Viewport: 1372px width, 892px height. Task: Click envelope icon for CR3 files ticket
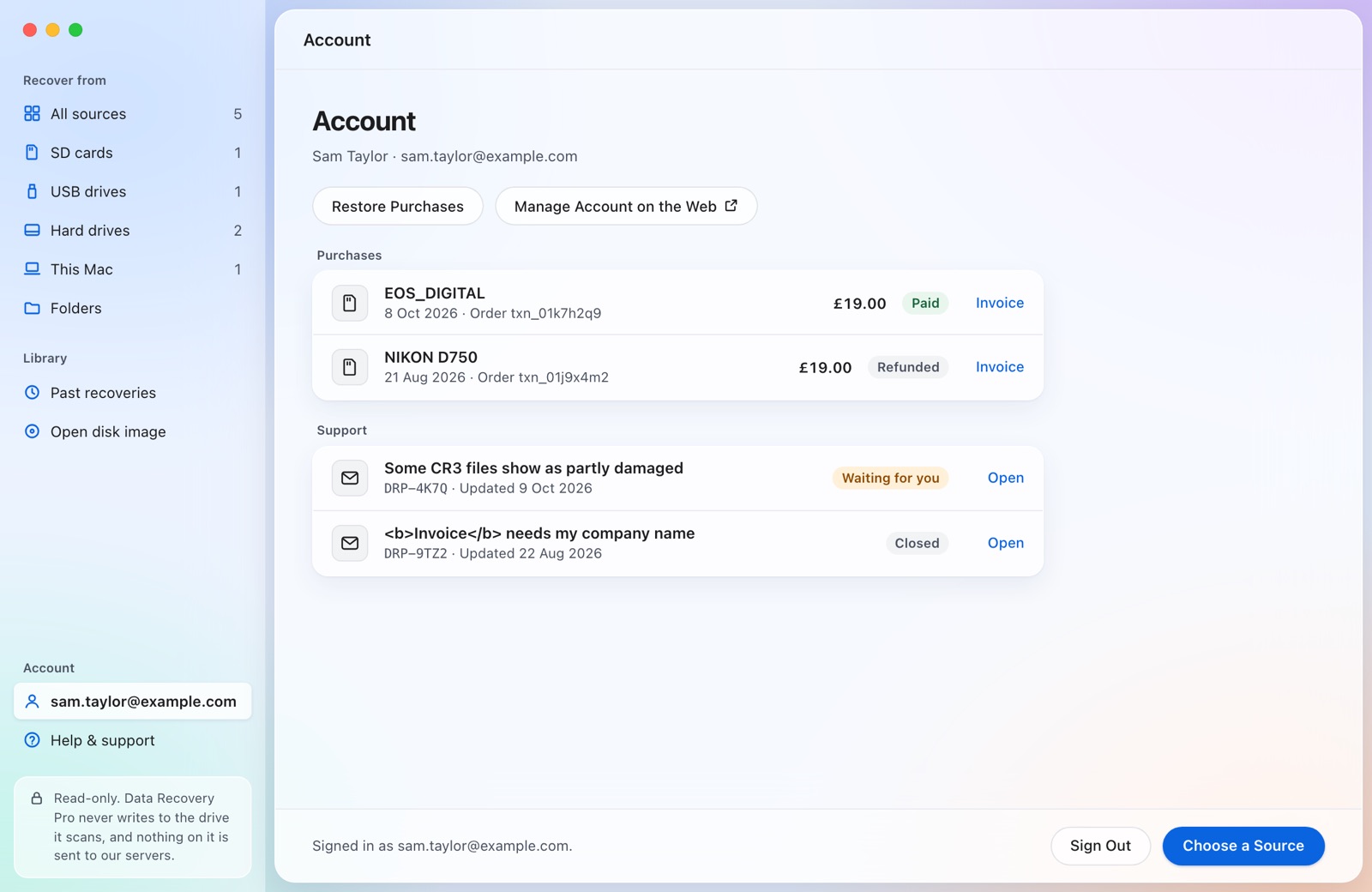tap(350, 478)
